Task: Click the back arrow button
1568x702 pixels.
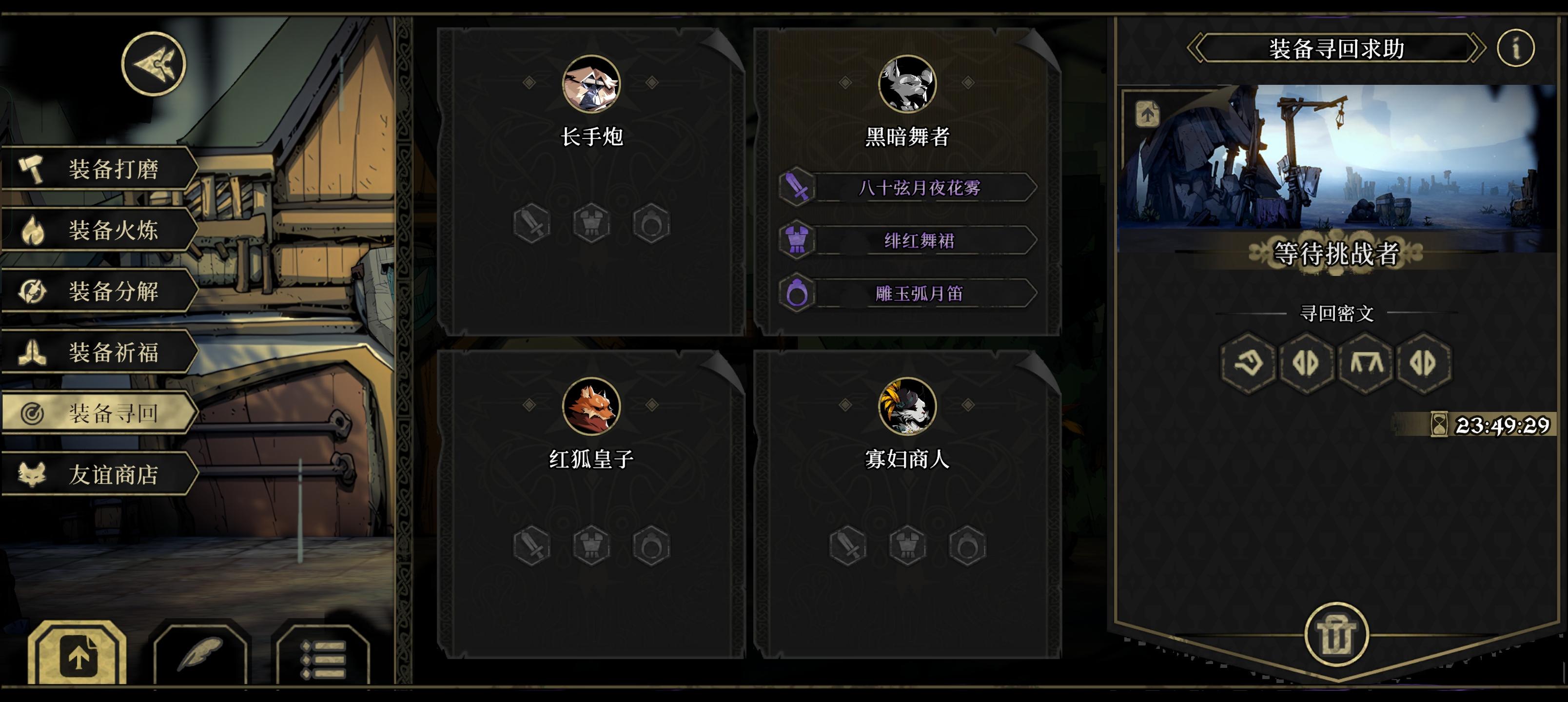Action: point(154,64)
